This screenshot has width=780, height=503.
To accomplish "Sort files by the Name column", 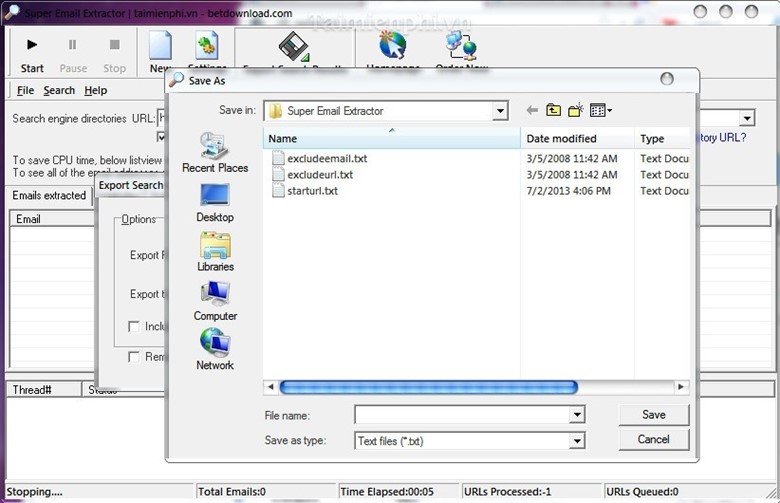I will [x=391, y=138].
